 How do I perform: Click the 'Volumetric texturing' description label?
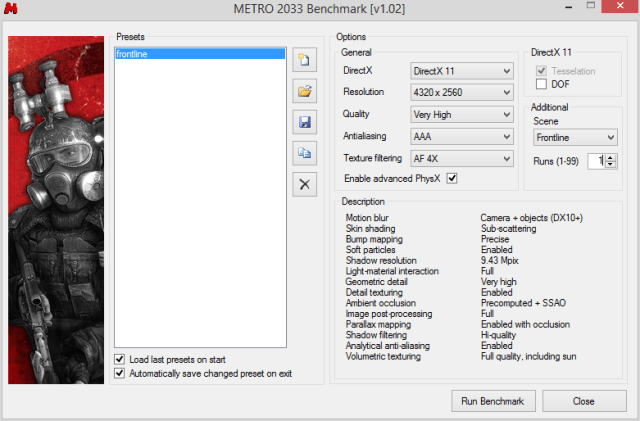[383, 356]
